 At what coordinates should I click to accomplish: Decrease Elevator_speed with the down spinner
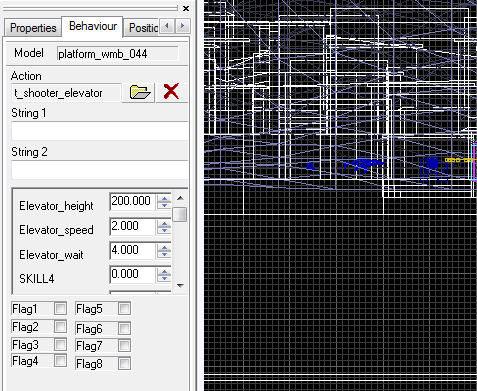164,230
